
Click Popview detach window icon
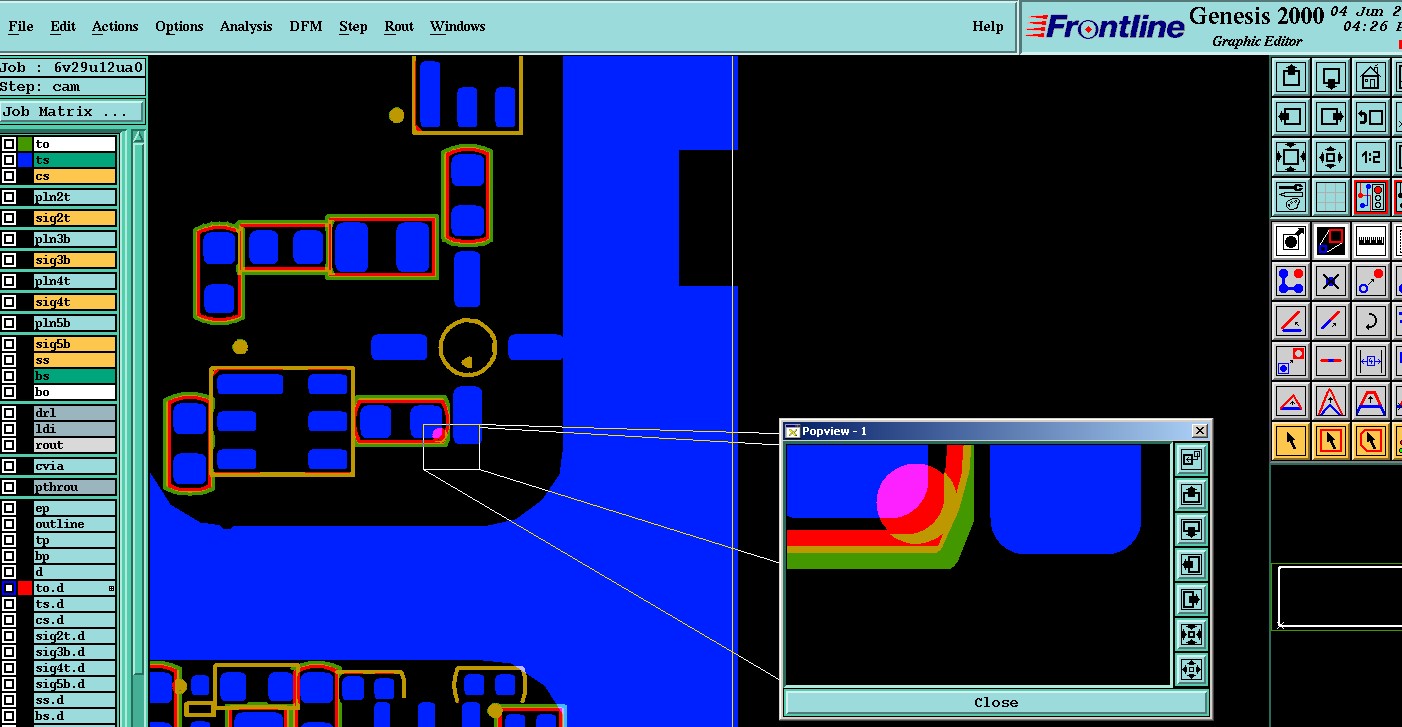pyautogui.click(x=1190, y=460)
